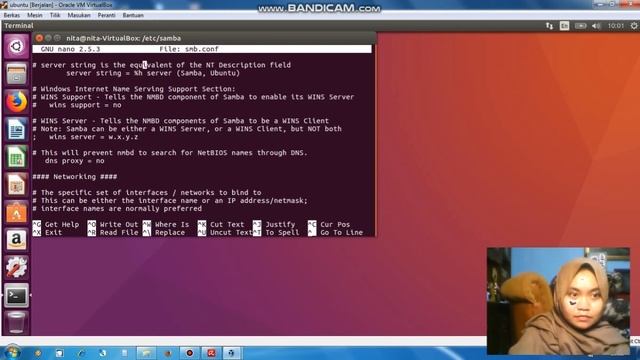The height and width of the screenshot is (360, 640).
Task: Click 'server string = %h server' line
Action: click(153, 73)
